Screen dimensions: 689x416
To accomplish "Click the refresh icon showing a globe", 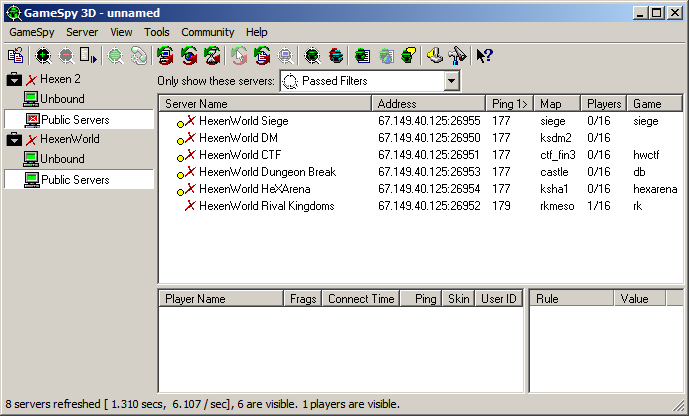I will (x=189, y=56).
